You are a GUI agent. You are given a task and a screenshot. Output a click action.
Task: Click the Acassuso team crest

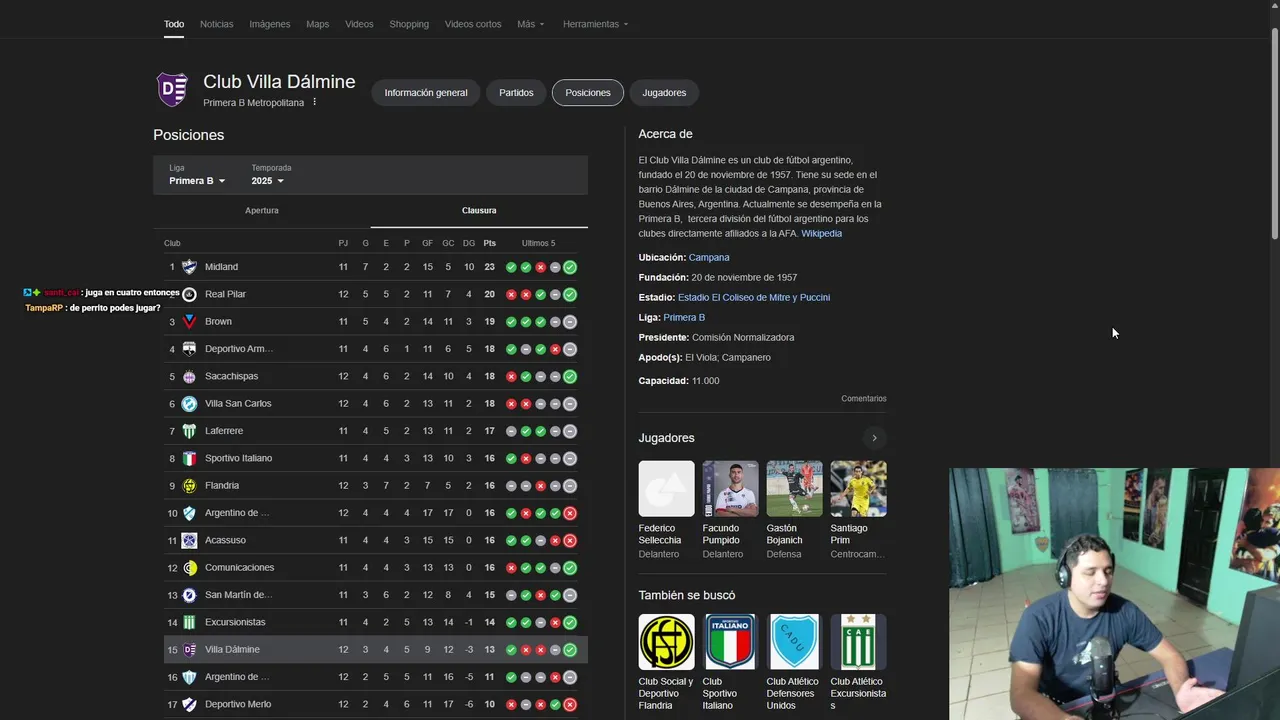[189, 540]
